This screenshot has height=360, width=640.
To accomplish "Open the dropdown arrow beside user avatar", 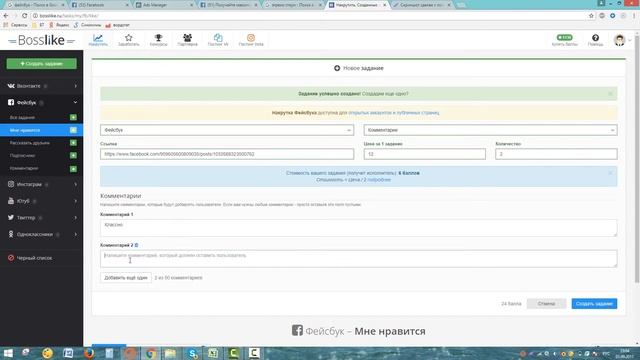I will (630, 40).
